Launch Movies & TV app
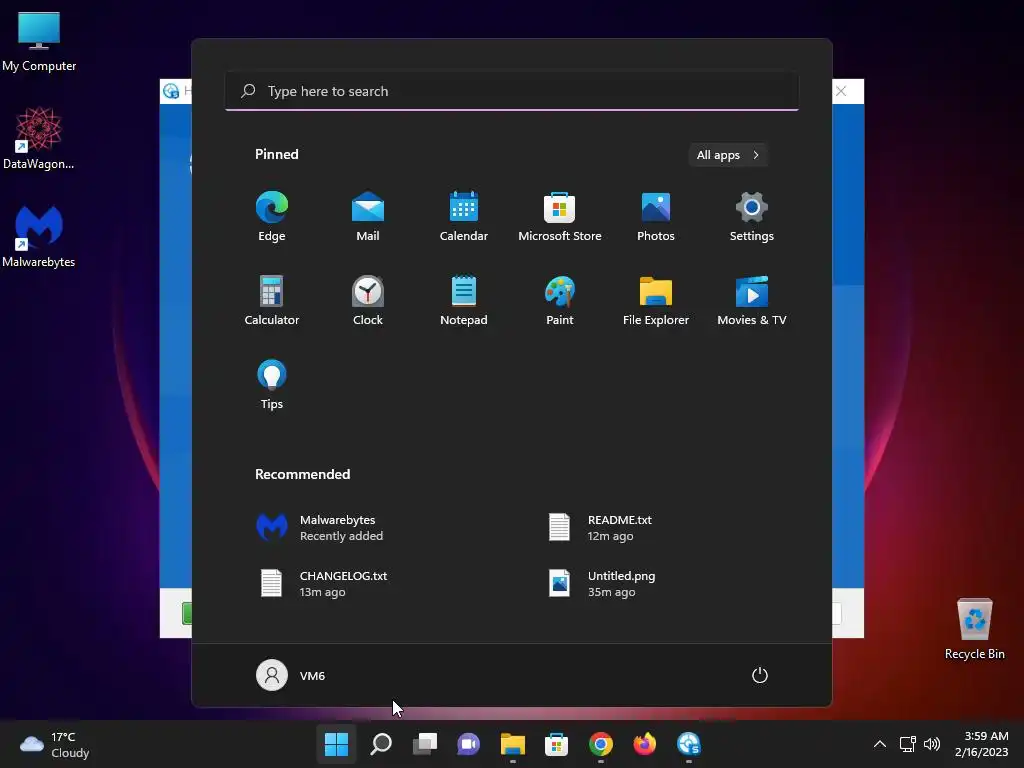This screenshot has width=1024, height=768. click(752, 300)
